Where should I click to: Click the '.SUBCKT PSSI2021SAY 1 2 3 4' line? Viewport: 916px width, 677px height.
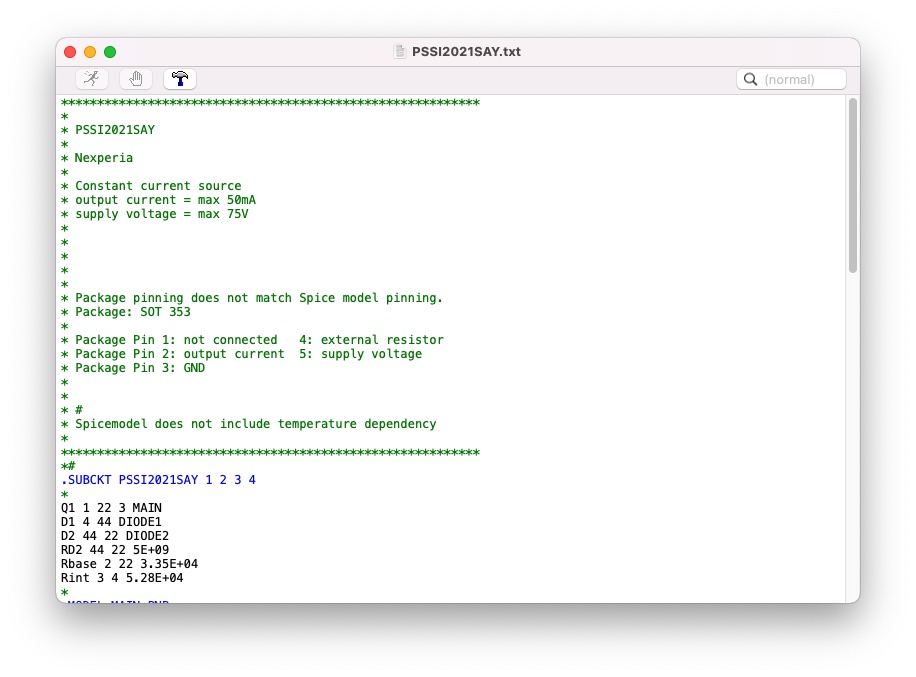(x=158, y=480)
